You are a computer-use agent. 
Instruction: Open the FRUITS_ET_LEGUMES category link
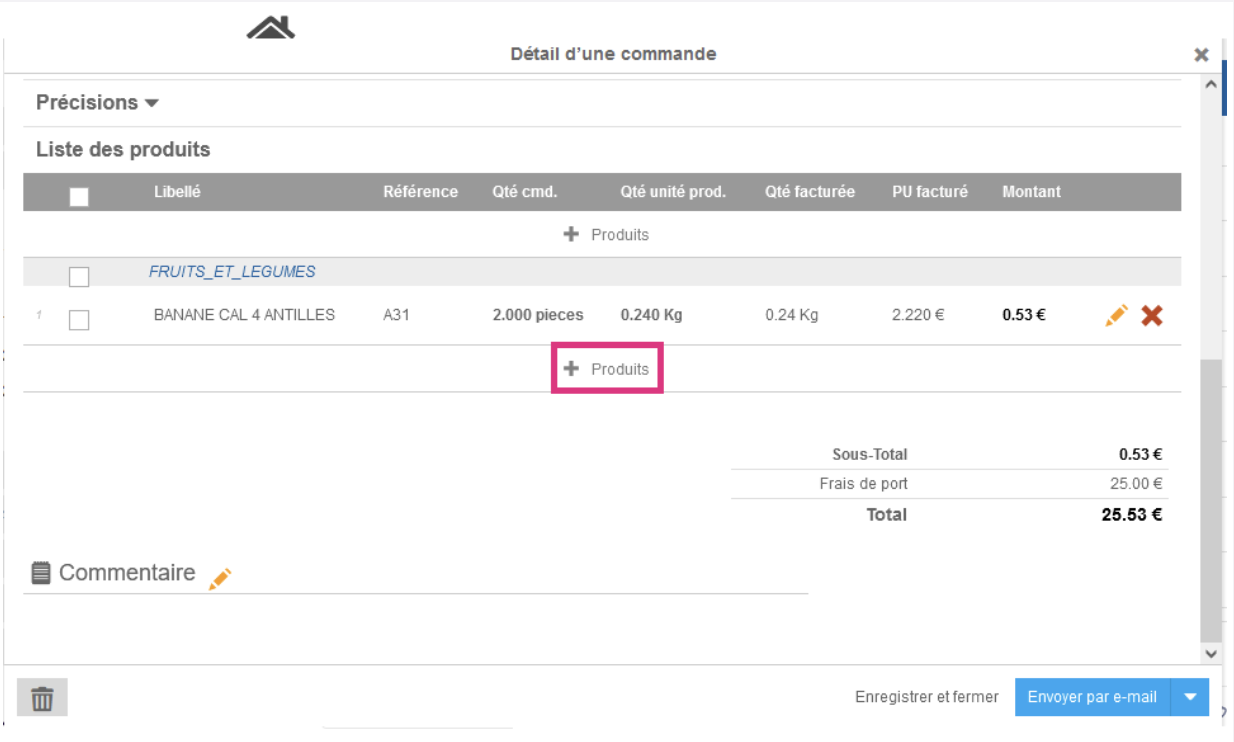[232, 271]
